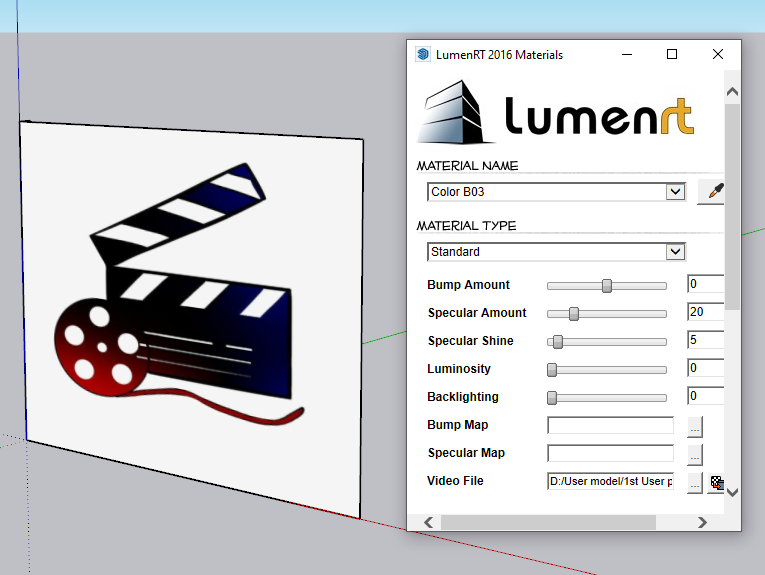Click the eyedropper material picker icon
The height and width of the screenshot is (575, 765).
(711, 192)
